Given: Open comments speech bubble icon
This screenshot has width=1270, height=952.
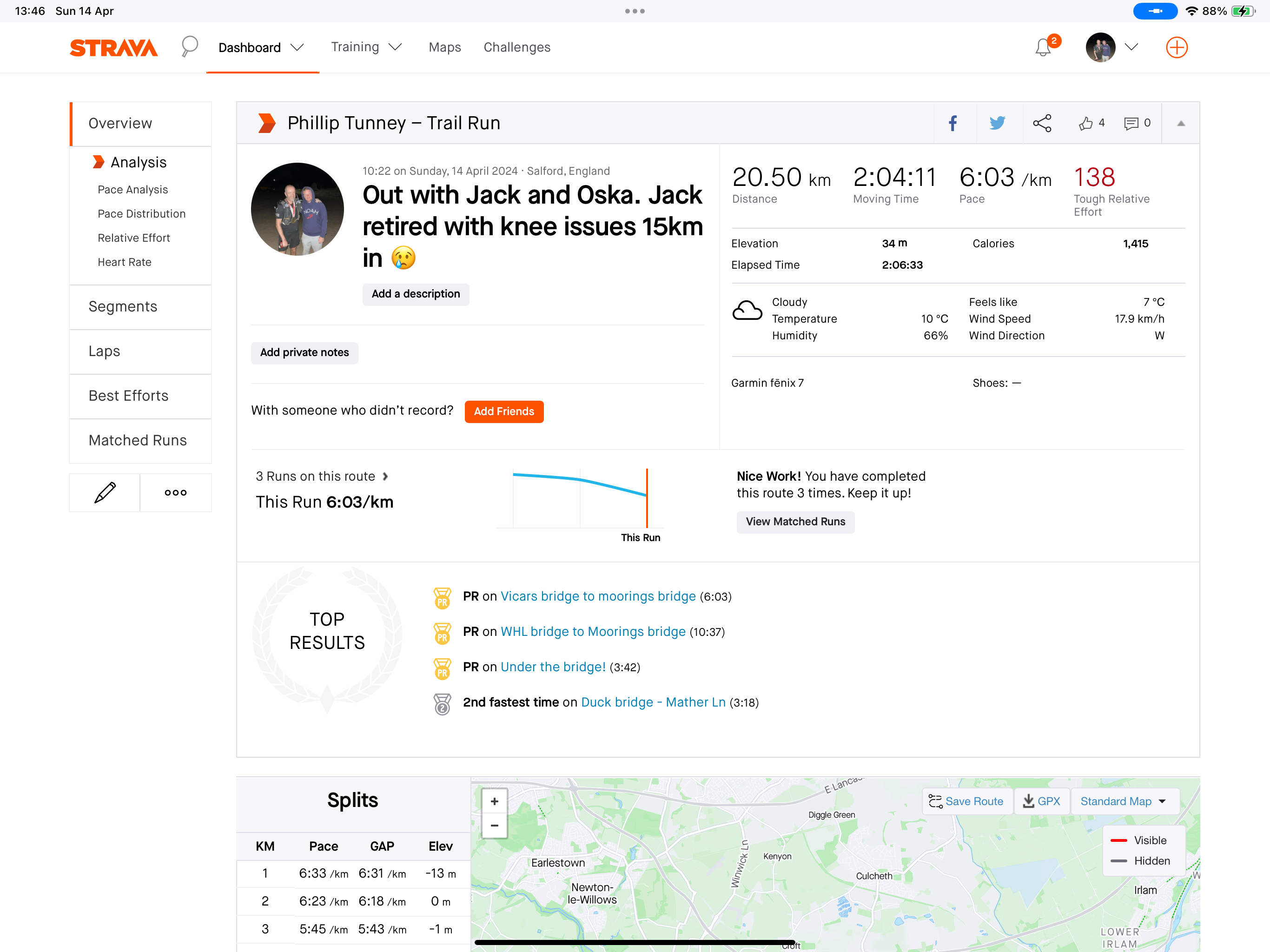Looking at the screenshot, I should pyautogui.click(x=1131, y=123).
